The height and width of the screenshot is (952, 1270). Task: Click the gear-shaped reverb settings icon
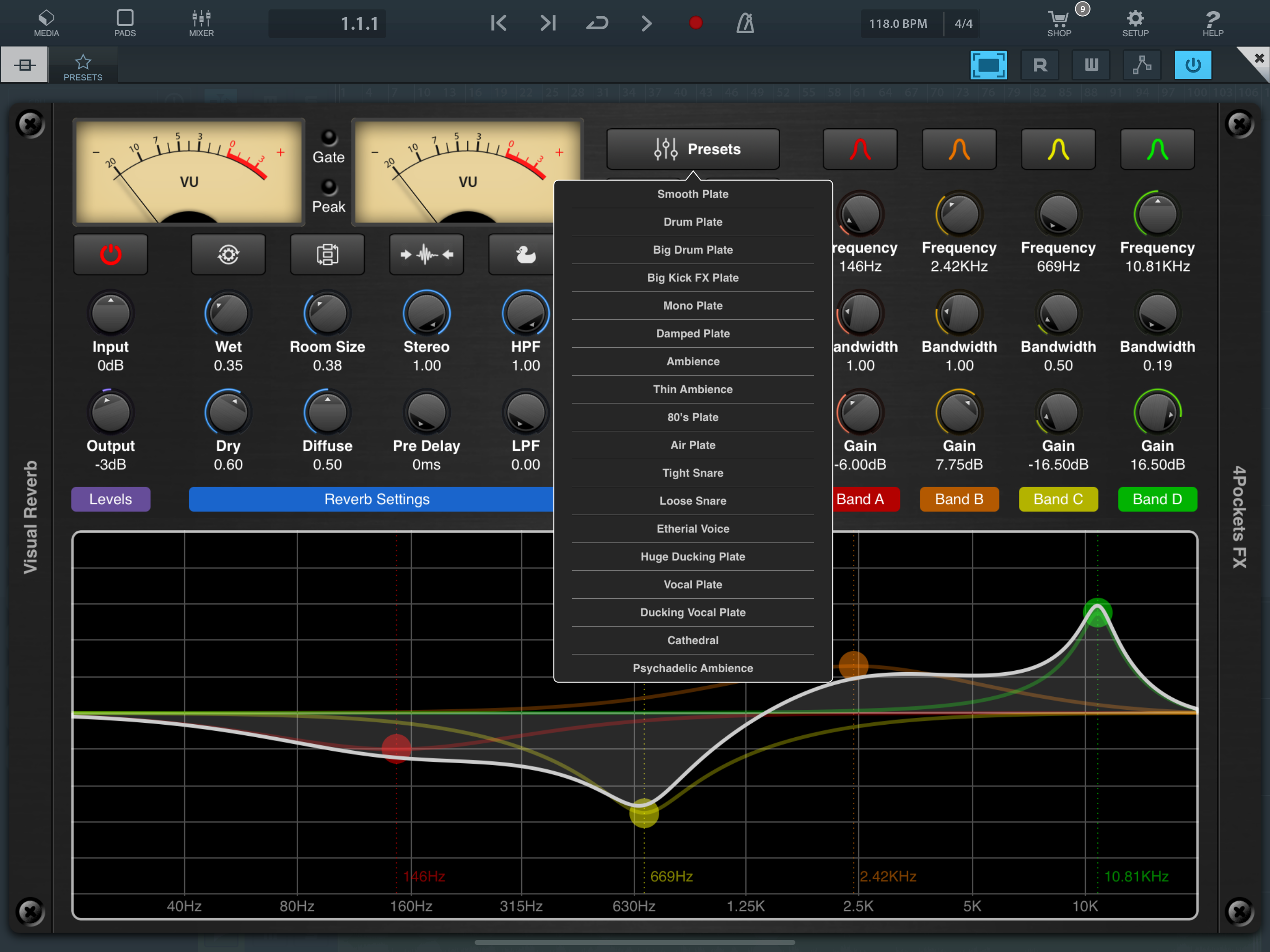(228, 254)
